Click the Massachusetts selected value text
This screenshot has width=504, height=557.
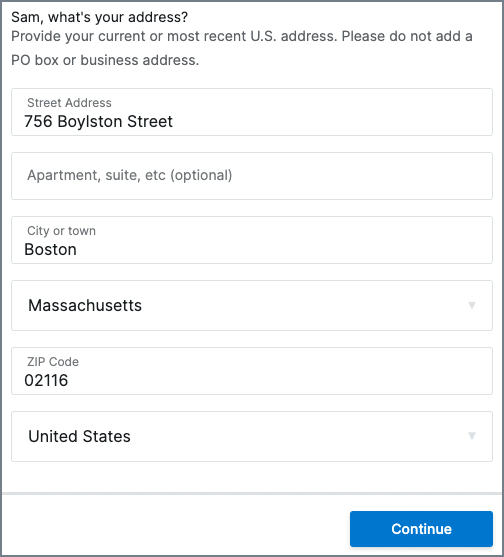(x=85, y=305)
